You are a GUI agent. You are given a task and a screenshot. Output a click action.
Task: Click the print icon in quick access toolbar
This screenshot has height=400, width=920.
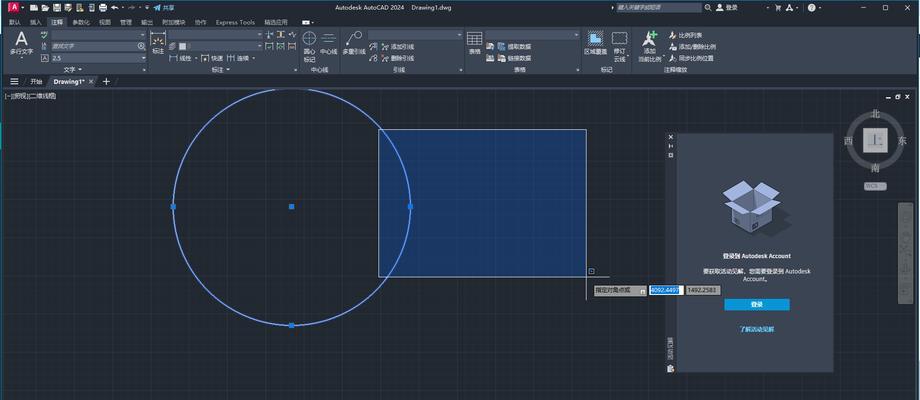[101, 7]
